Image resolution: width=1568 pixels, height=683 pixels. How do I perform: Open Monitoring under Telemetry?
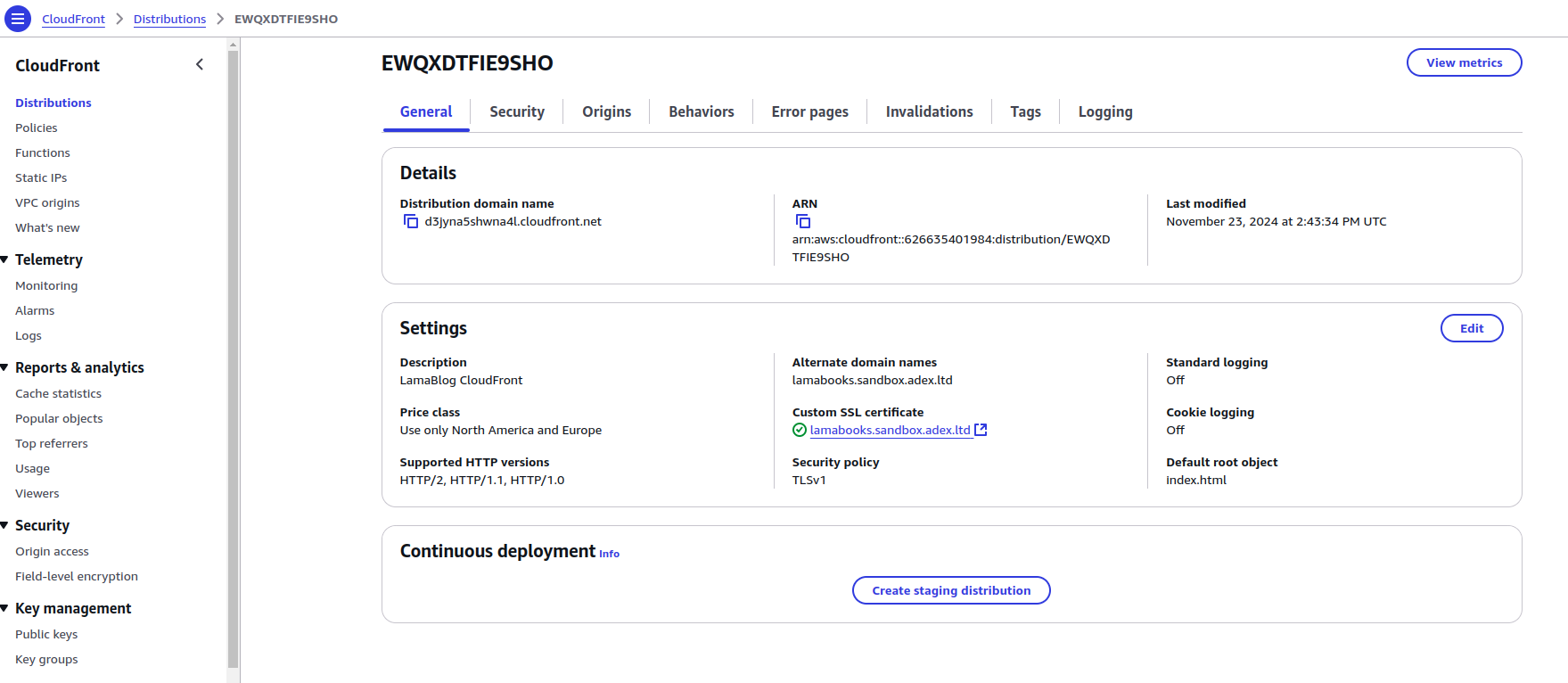click(x=46, y=285)
